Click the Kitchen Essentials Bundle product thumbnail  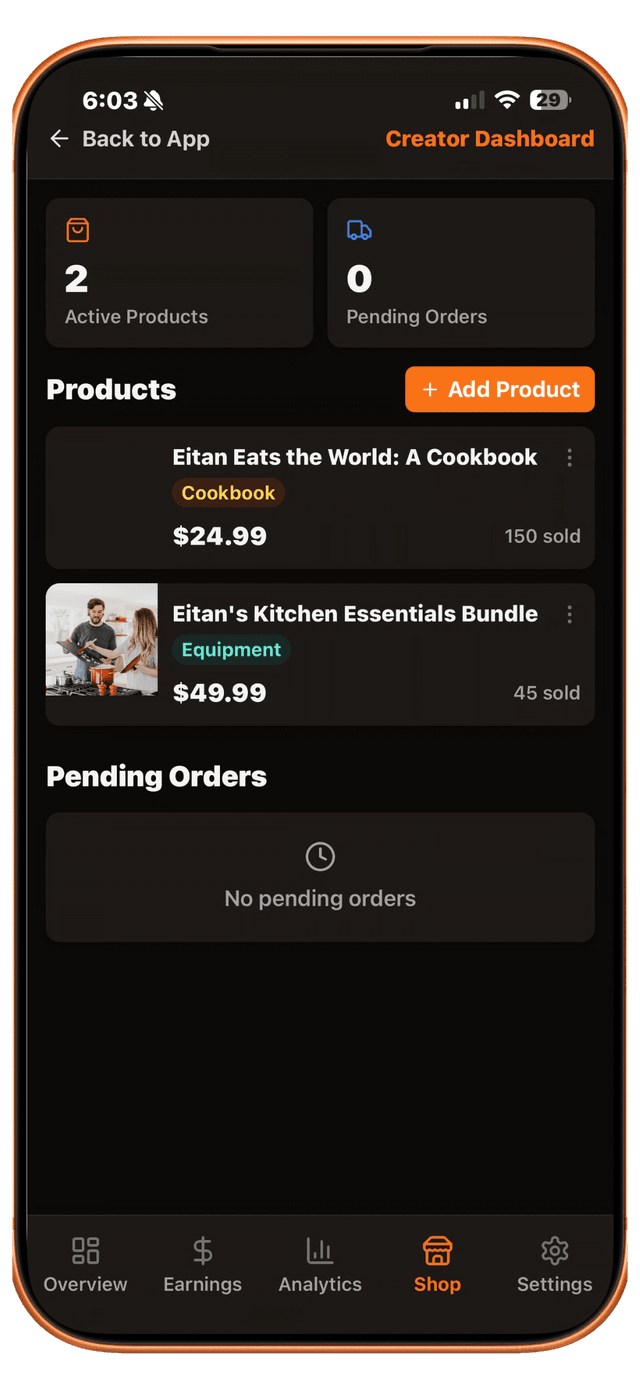pyautogui.click(x=101, y=640)
